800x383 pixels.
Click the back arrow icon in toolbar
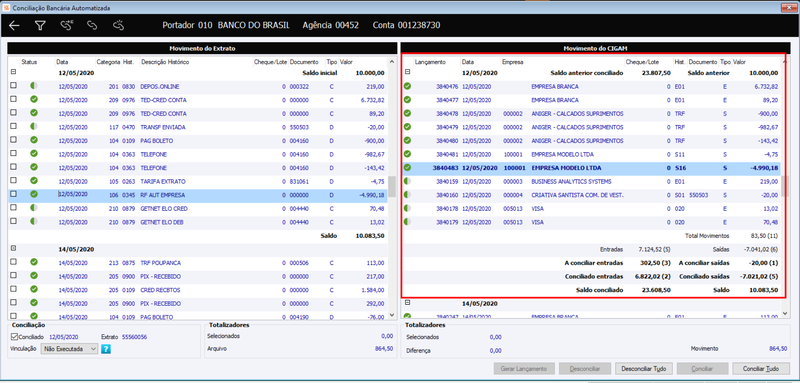tap(14, 25)
